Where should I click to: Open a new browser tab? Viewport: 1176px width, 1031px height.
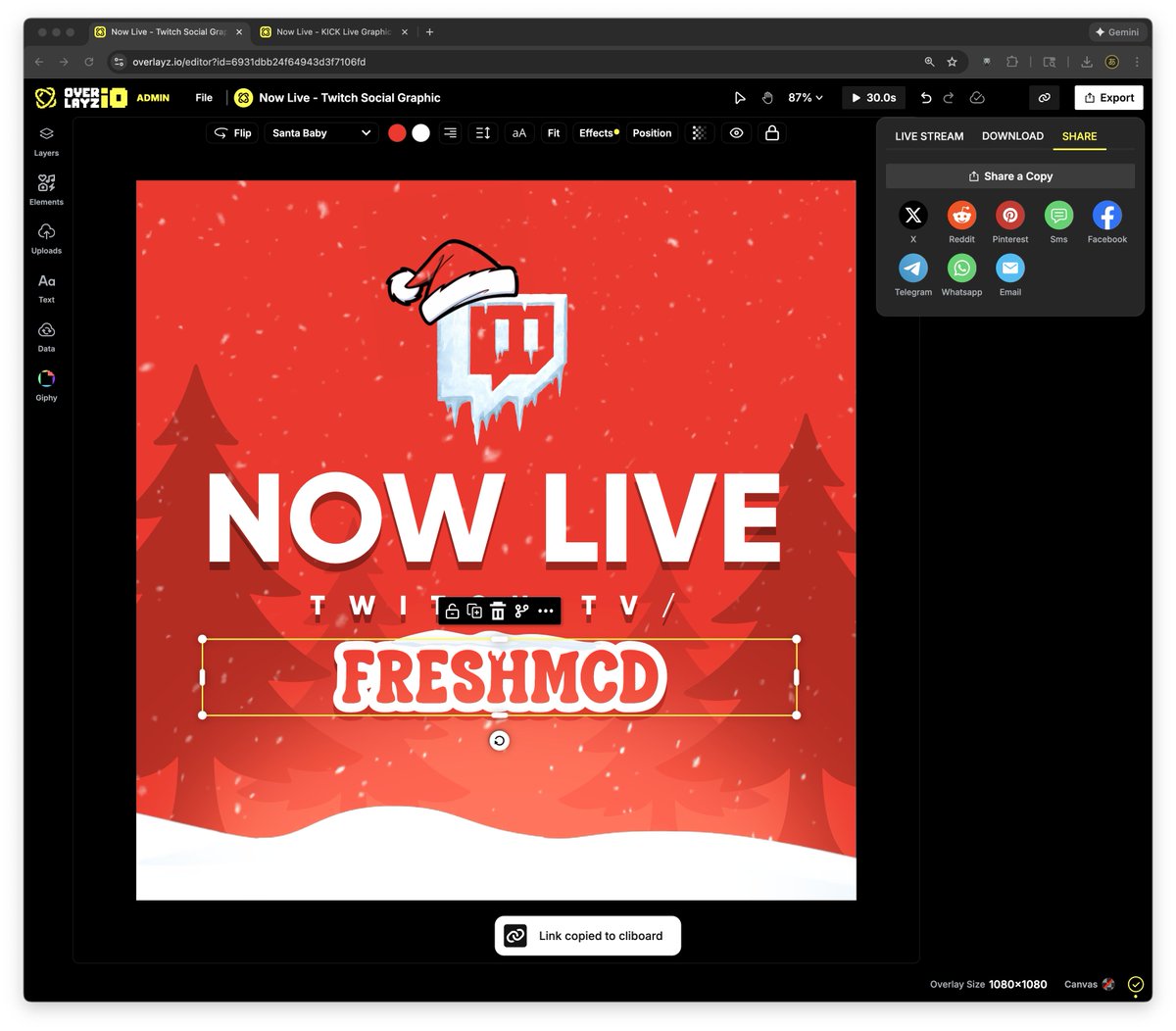pyautogui.click(x=429, y=32)
